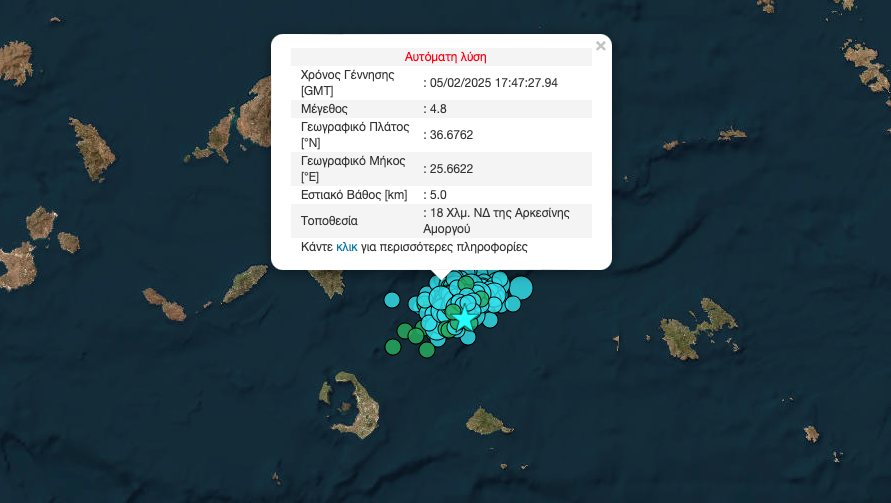Click the red 'Αυτόματη λύση' header
This screenshot has width=891, height=503.
pyautogui.click(x=445, y=57)
